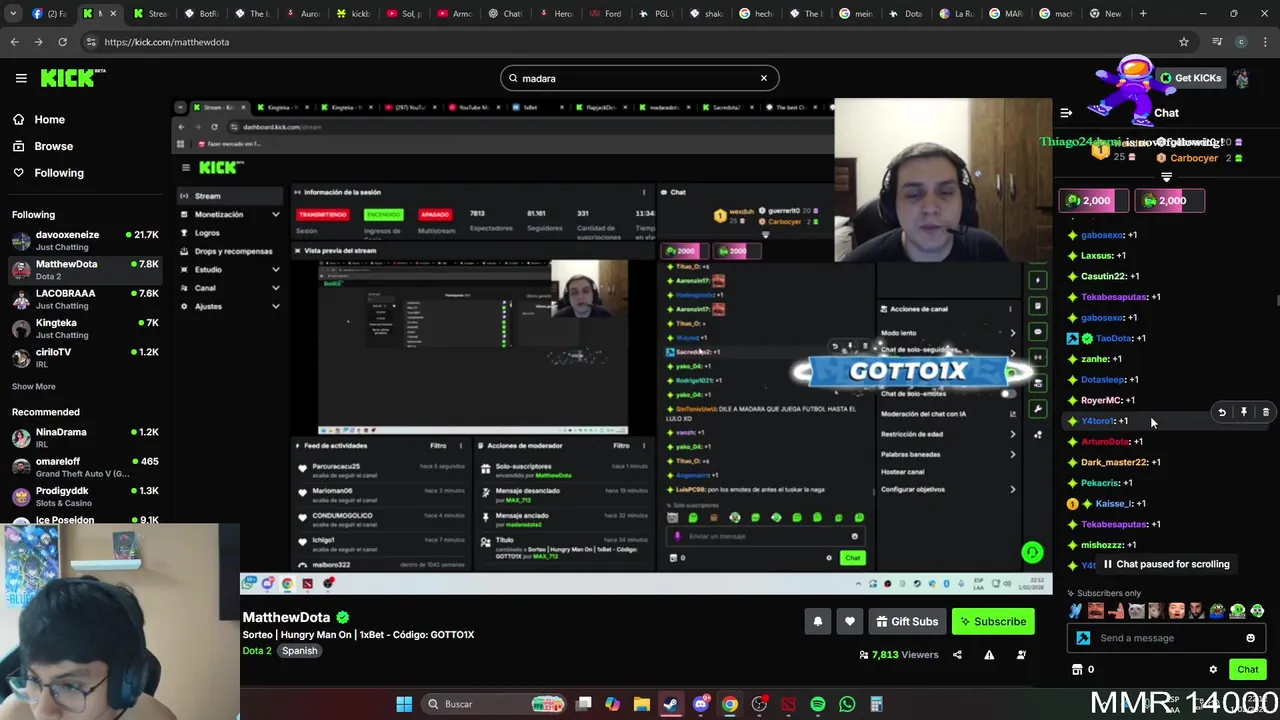Collapse the chat panel arrow icon
Image resolution: width=1280 pixels, height=720 pixels.
coord(1066,113)
